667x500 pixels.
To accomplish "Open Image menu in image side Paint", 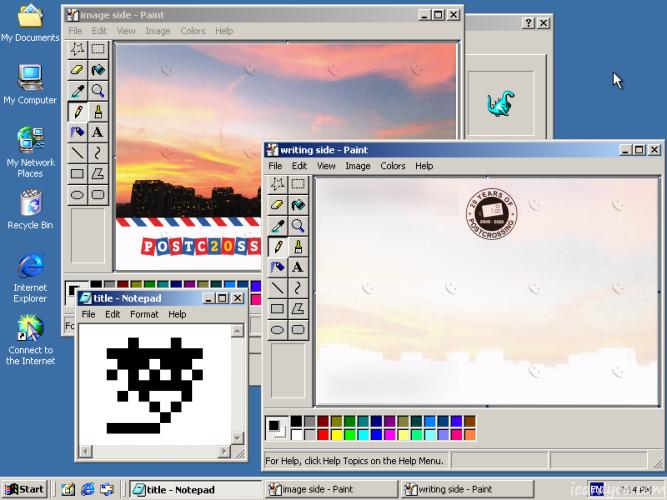I will pos(158,31).
